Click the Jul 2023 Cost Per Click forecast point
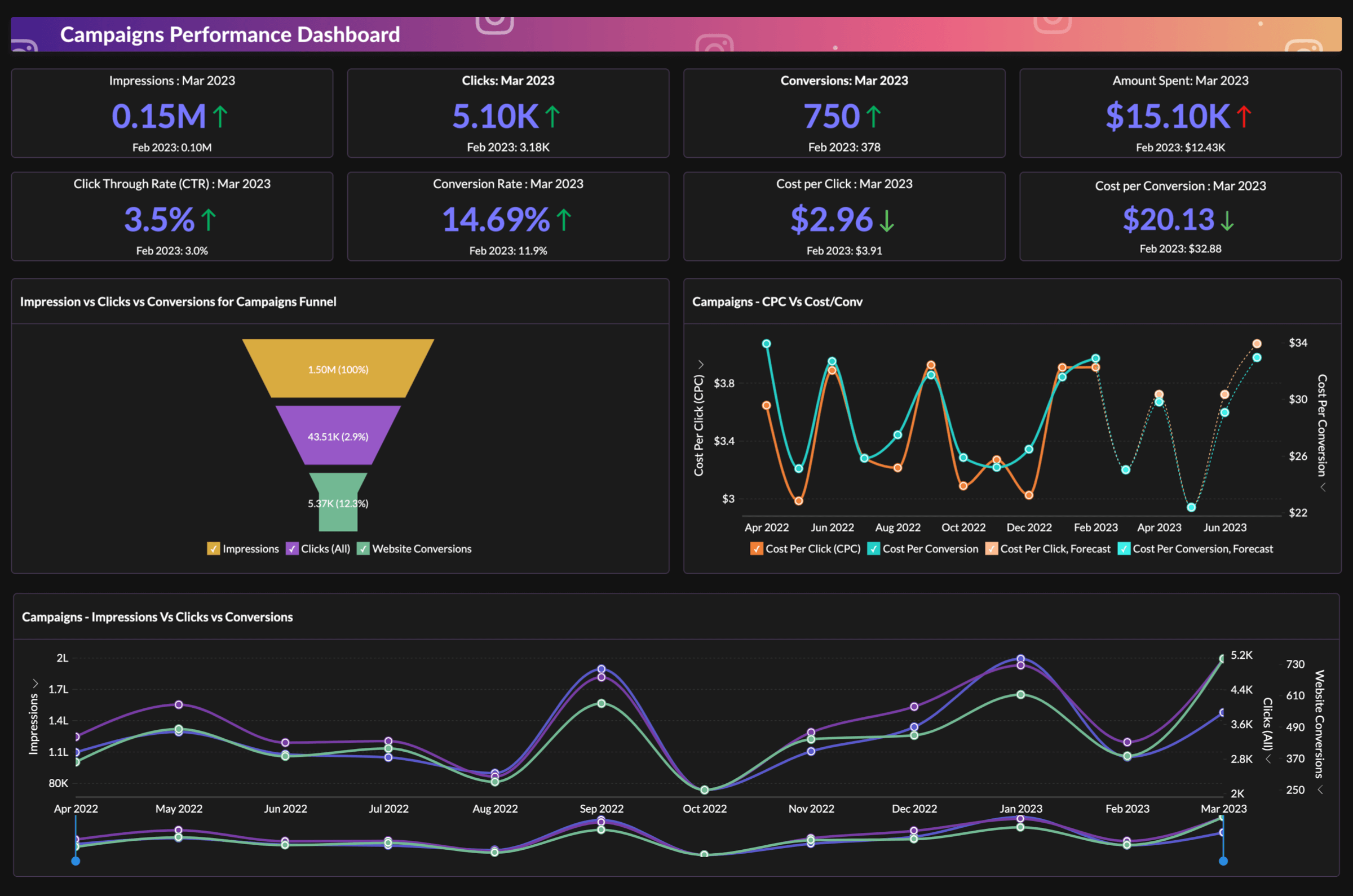1353x896 pixels. coord(1257,343)
